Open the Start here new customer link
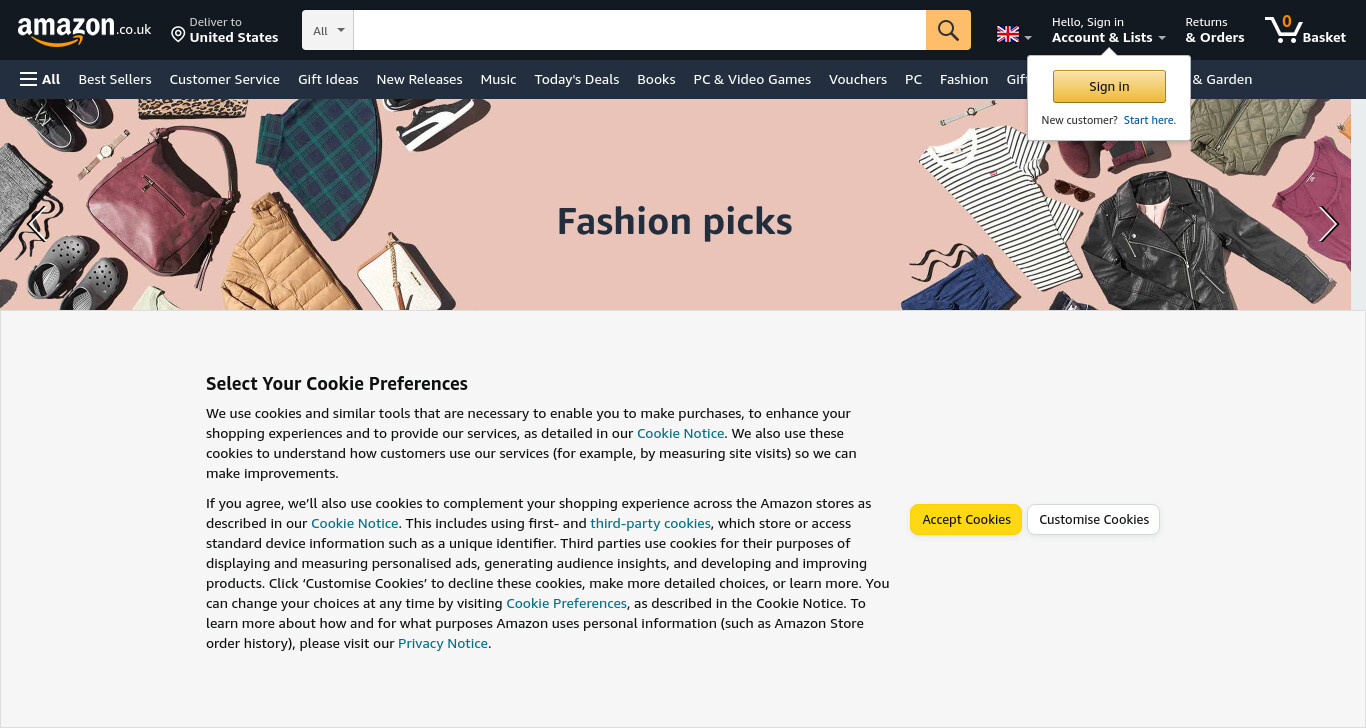The image size is (1366, 728). [1150, 120]
